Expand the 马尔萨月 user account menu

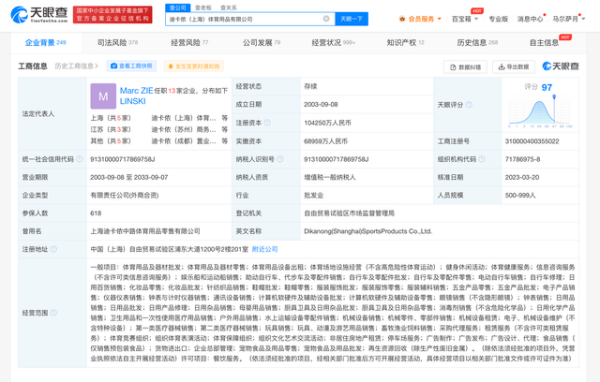pos(569,19)
